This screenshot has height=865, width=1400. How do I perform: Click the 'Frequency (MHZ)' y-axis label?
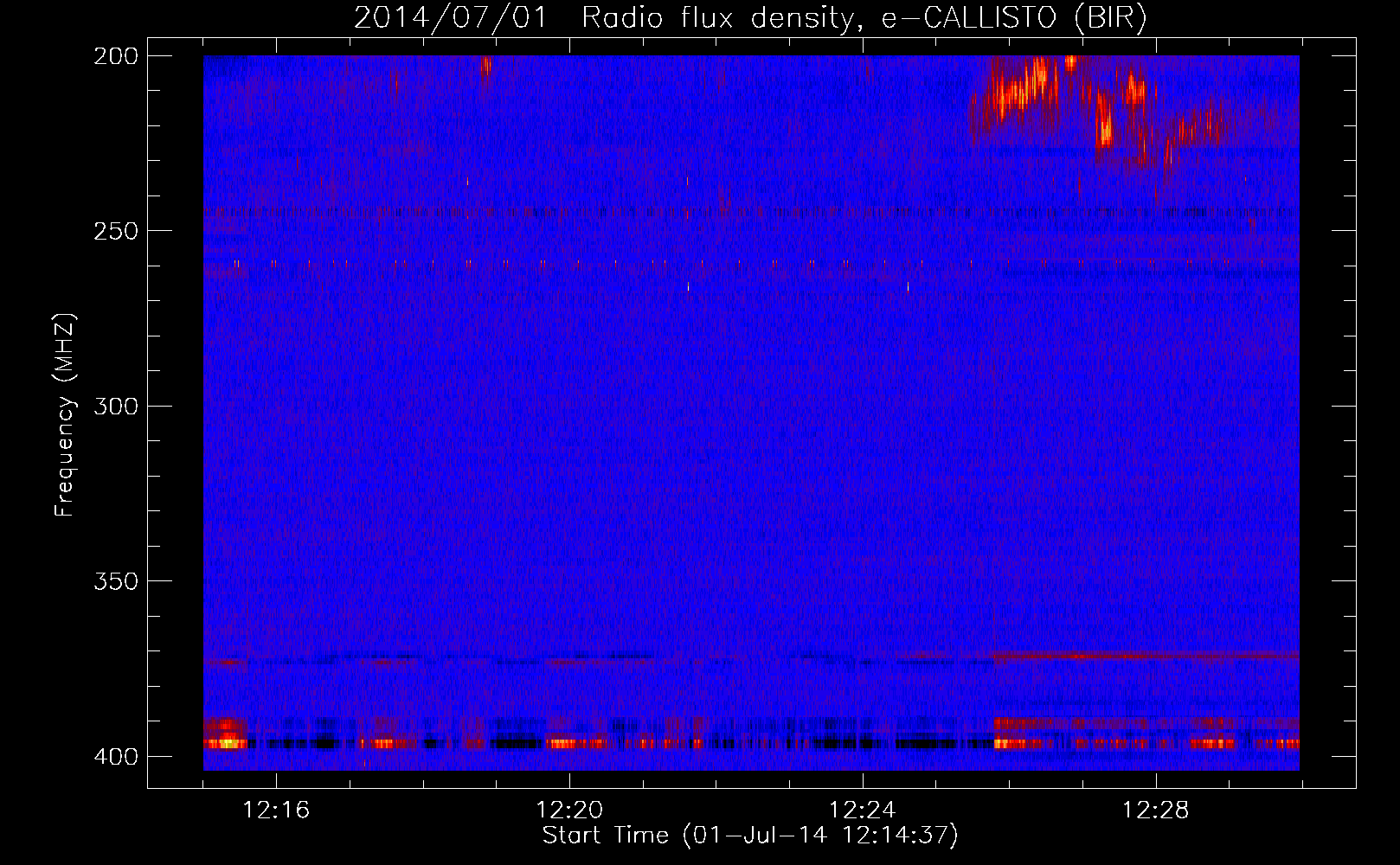65,415
